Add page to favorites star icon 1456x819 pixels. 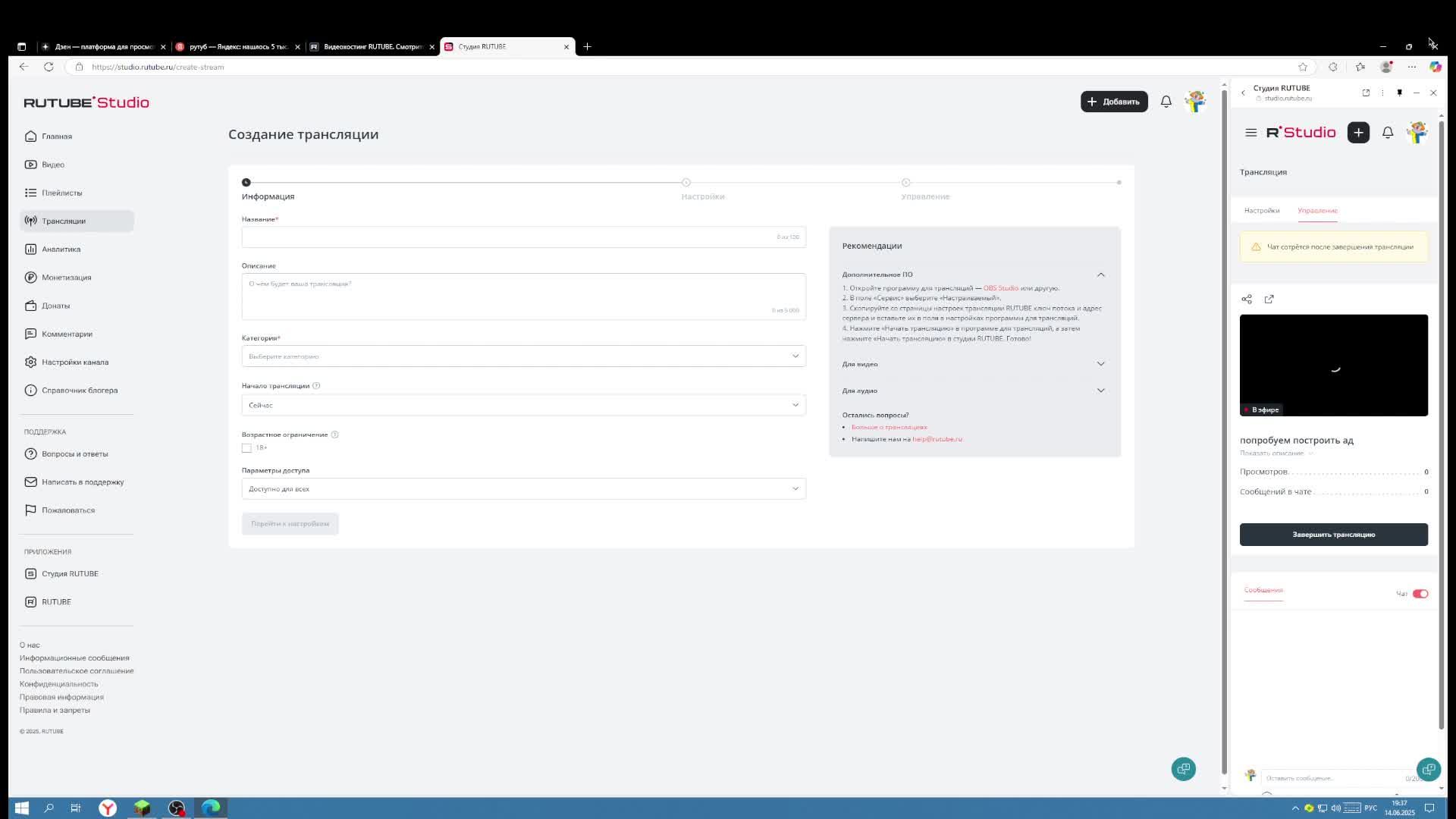click(x=1303, y=67)
